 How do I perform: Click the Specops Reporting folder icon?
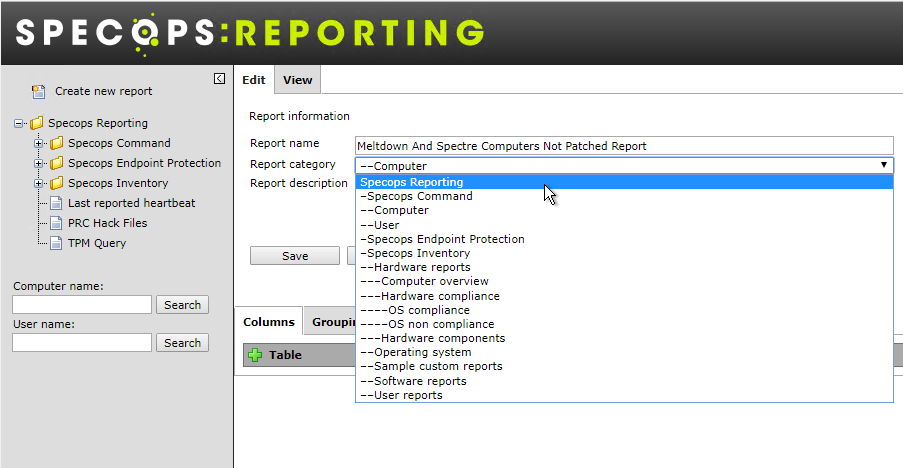[37, 123]
